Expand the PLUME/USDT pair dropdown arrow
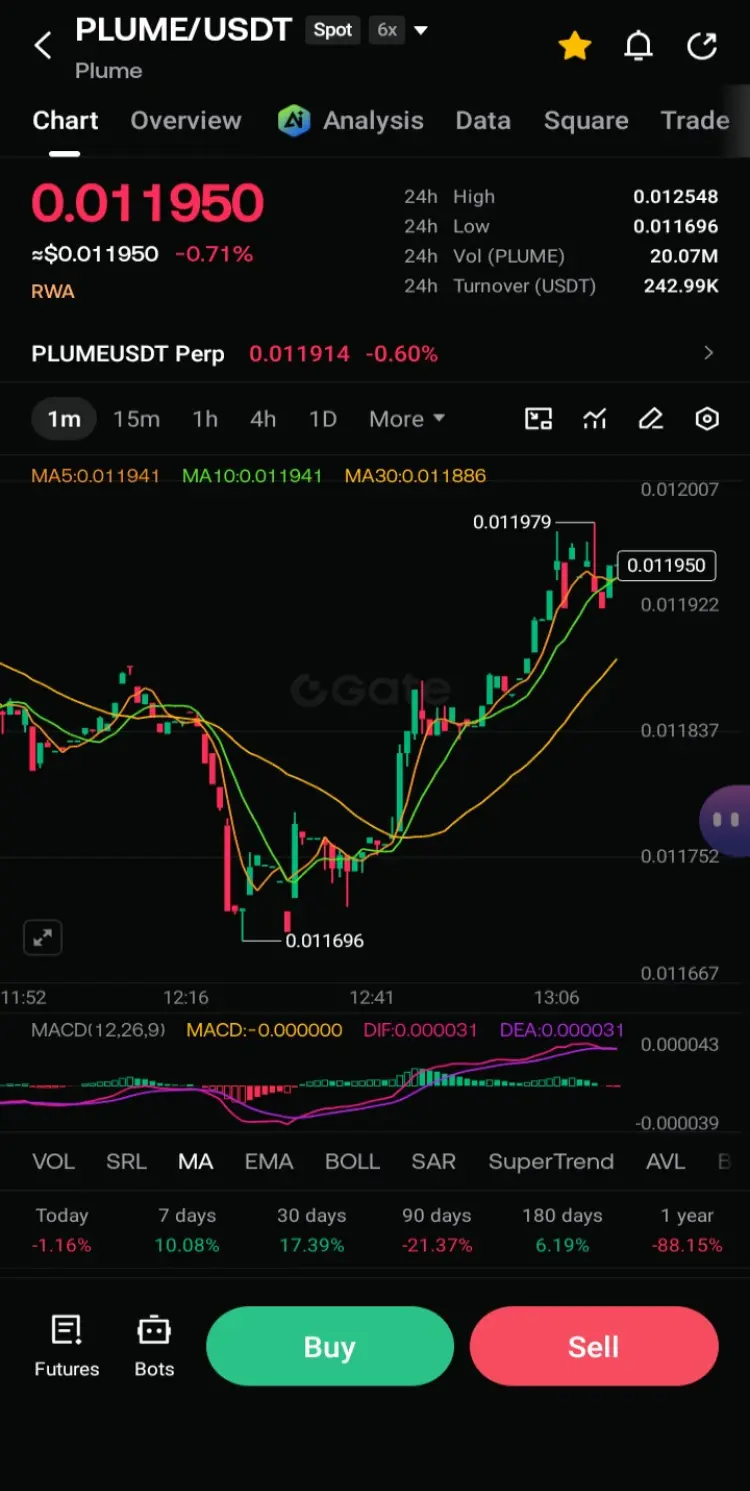Viewport: 750px width, 1491px height. 421,31
